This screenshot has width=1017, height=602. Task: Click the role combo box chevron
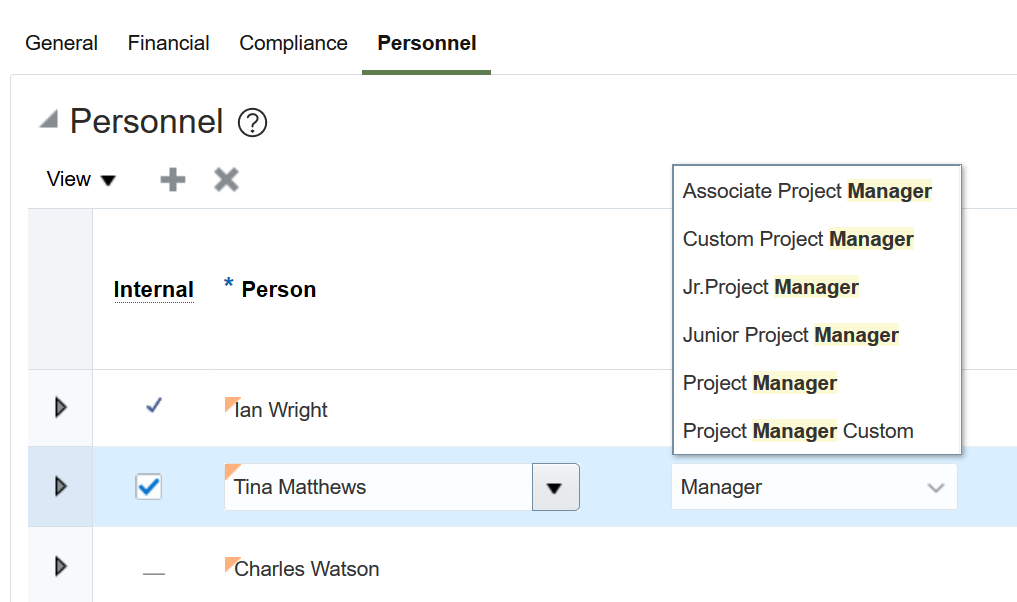[936, 488]
